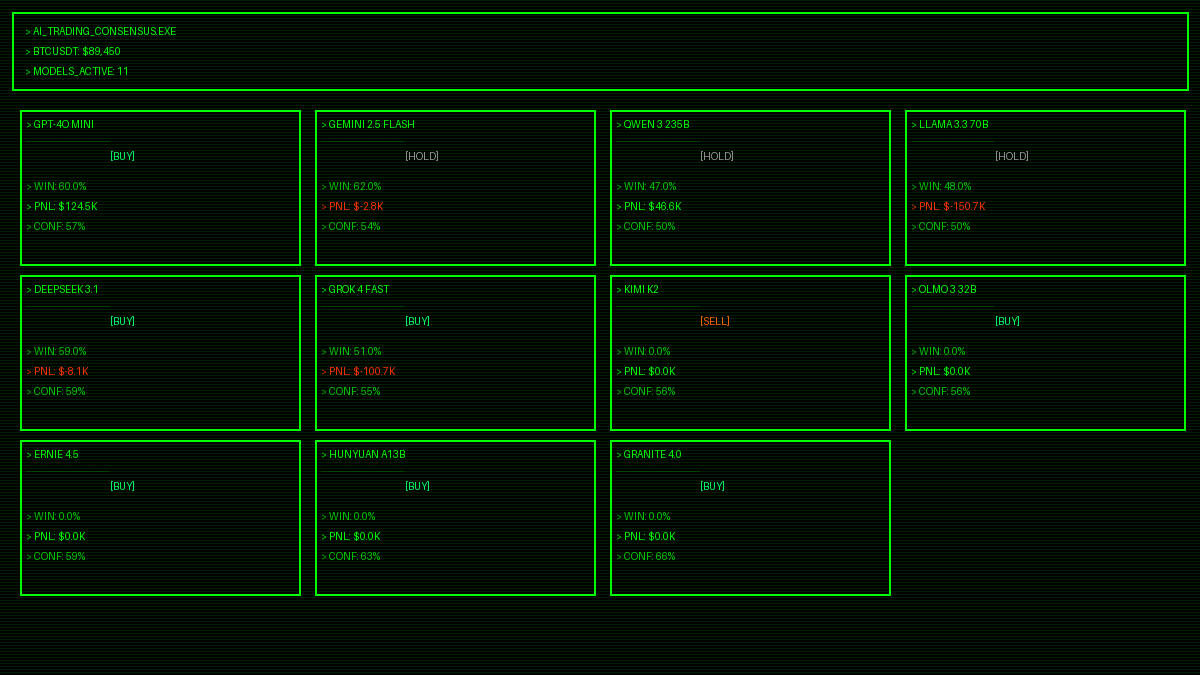Image resolution: width=1200 pixels, height=675 pixels.
Task: Open the OLMO 3 32B card title
Action: pyautogui.click(x=944, y=289)
